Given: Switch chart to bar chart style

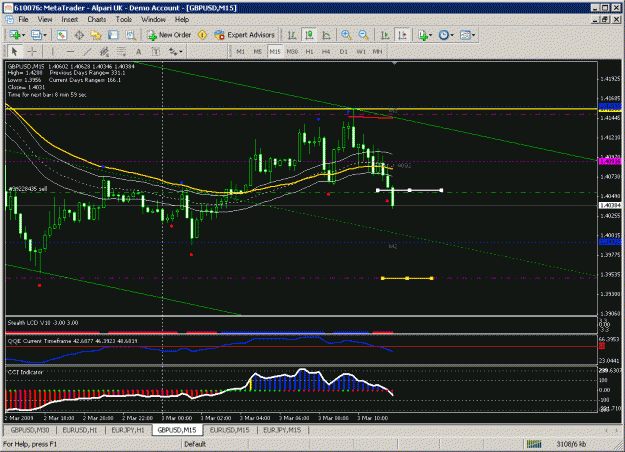Looking at the screenshot, I should click(292, 35).
